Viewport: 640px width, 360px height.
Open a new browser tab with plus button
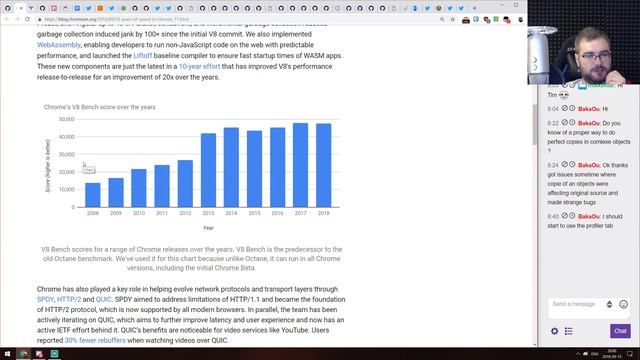coord(474,8)
